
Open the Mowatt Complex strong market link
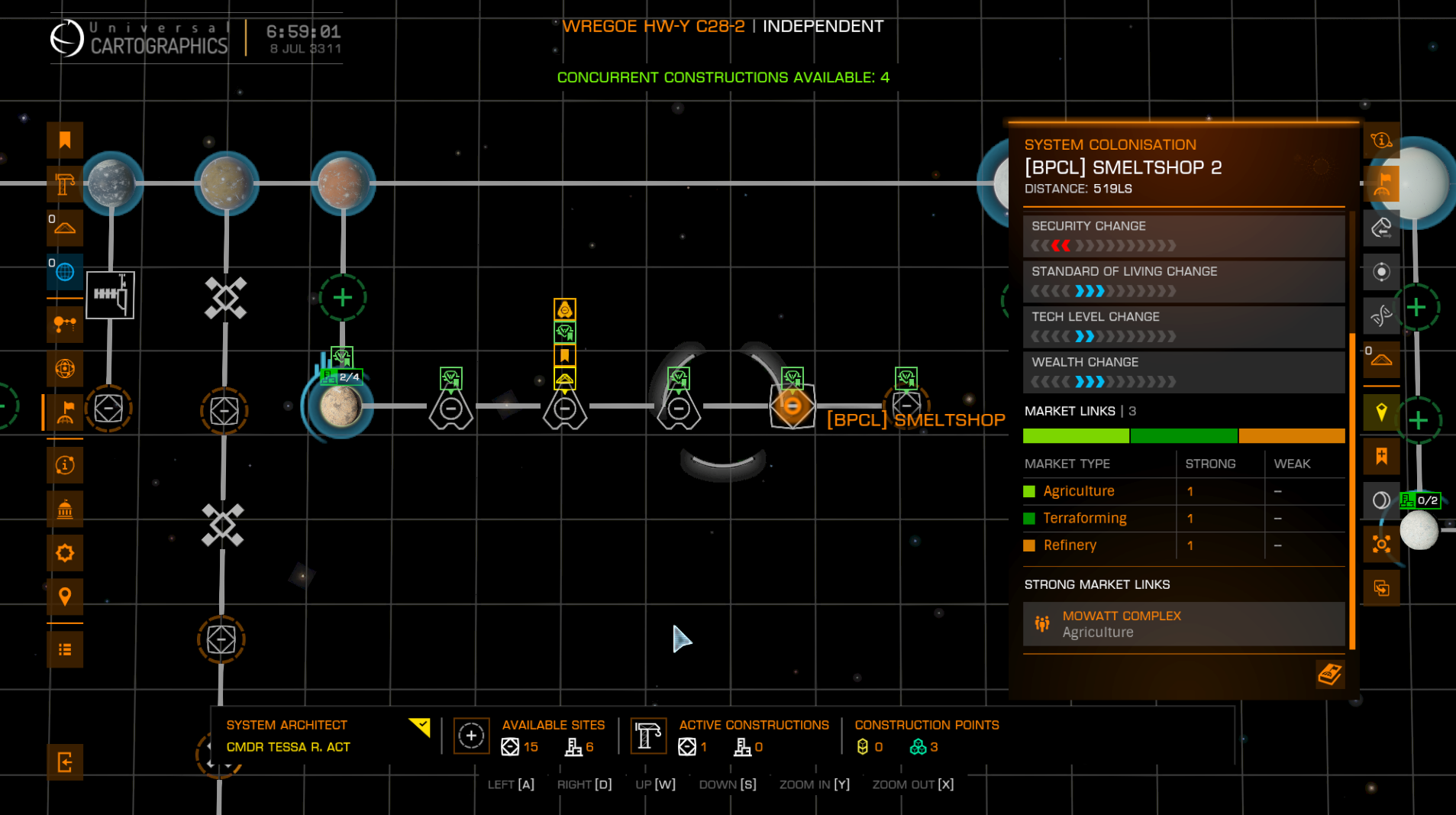(x=1184, y=624)
